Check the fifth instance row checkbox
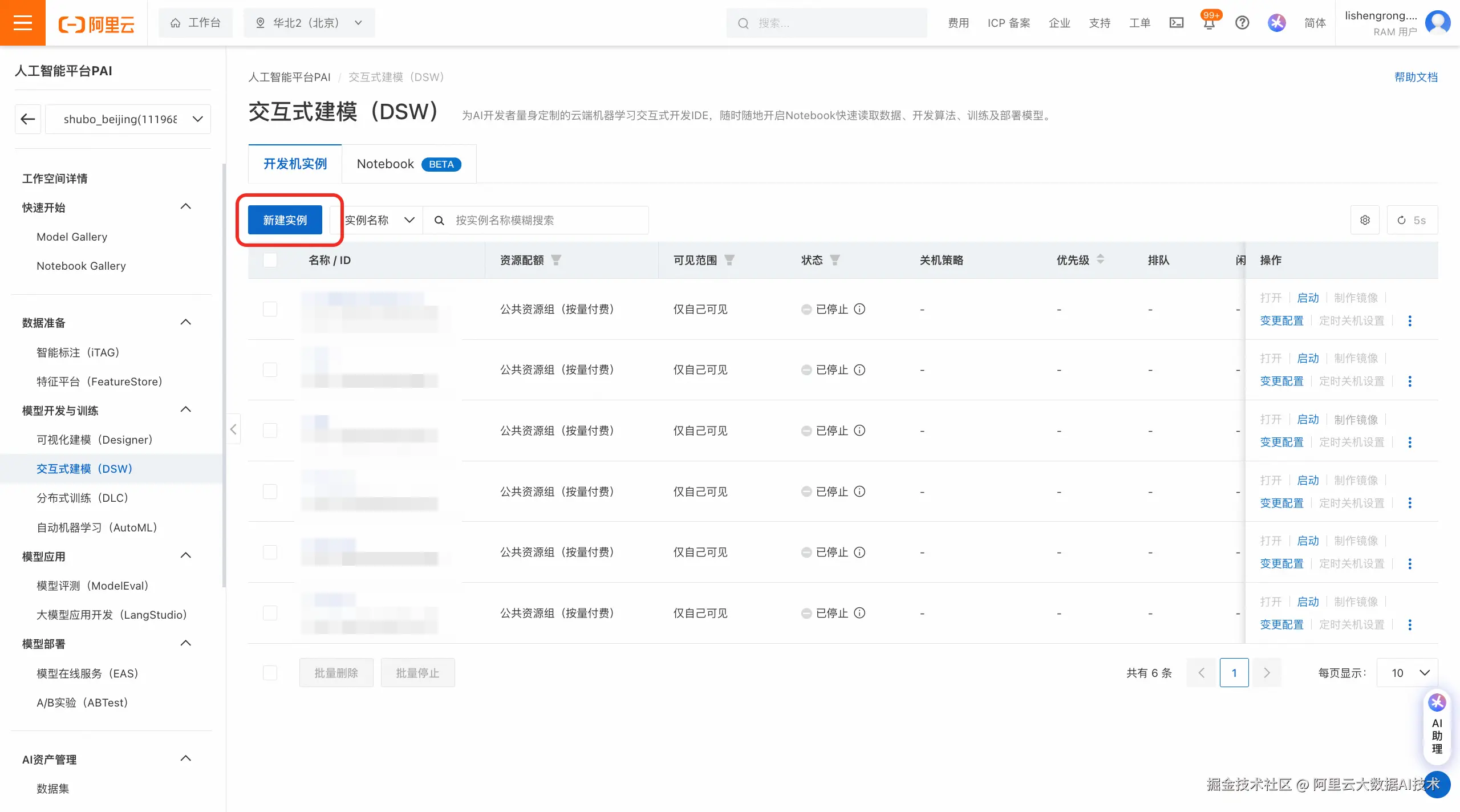1460x812 pixels. pyautogui.click(x=270, y=552)
